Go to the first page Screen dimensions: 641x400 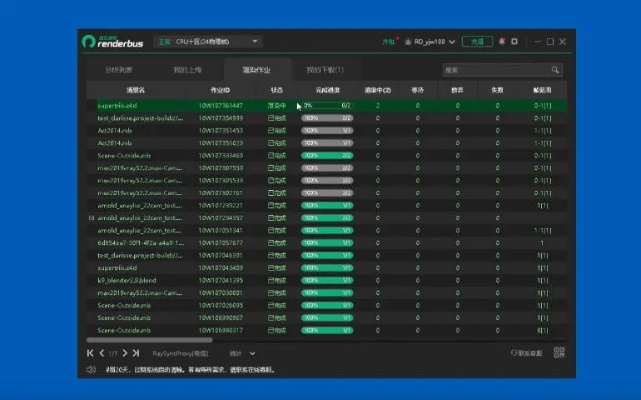pos(91,353)
